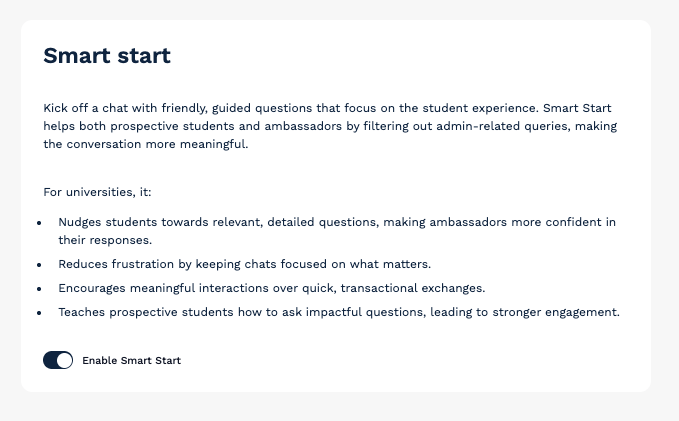Screen dimensions: 679x421
Task: Click the 'Kick off a chat' paragraph's first line
Action: tap(327, 108)
